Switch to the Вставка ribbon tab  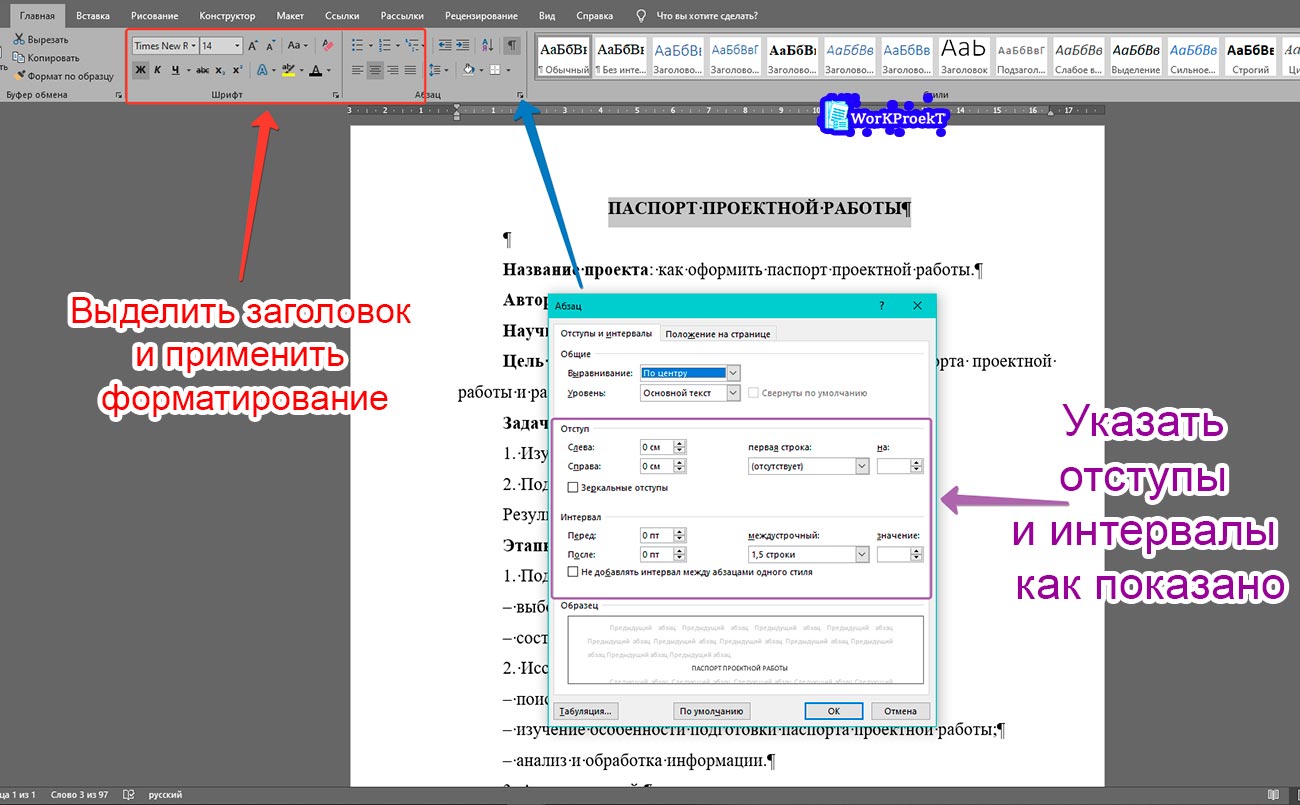click(x=93, y=15)
